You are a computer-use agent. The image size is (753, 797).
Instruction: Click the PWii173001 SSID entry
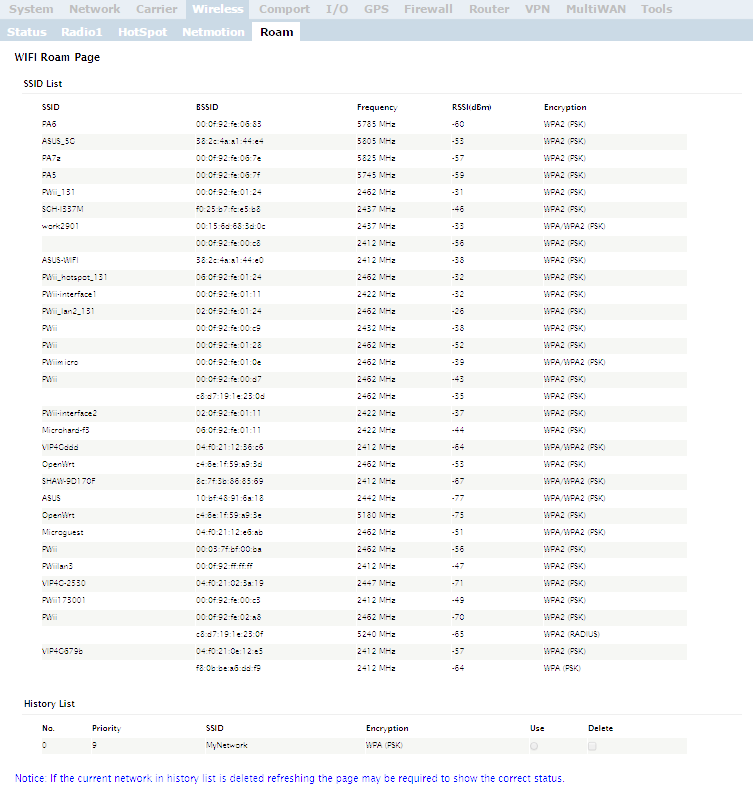(64, 600)
